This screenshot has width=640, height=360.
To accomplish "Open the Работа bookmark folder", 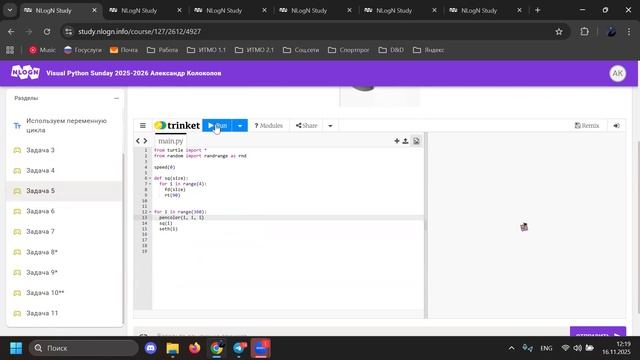I will [162, 50].
